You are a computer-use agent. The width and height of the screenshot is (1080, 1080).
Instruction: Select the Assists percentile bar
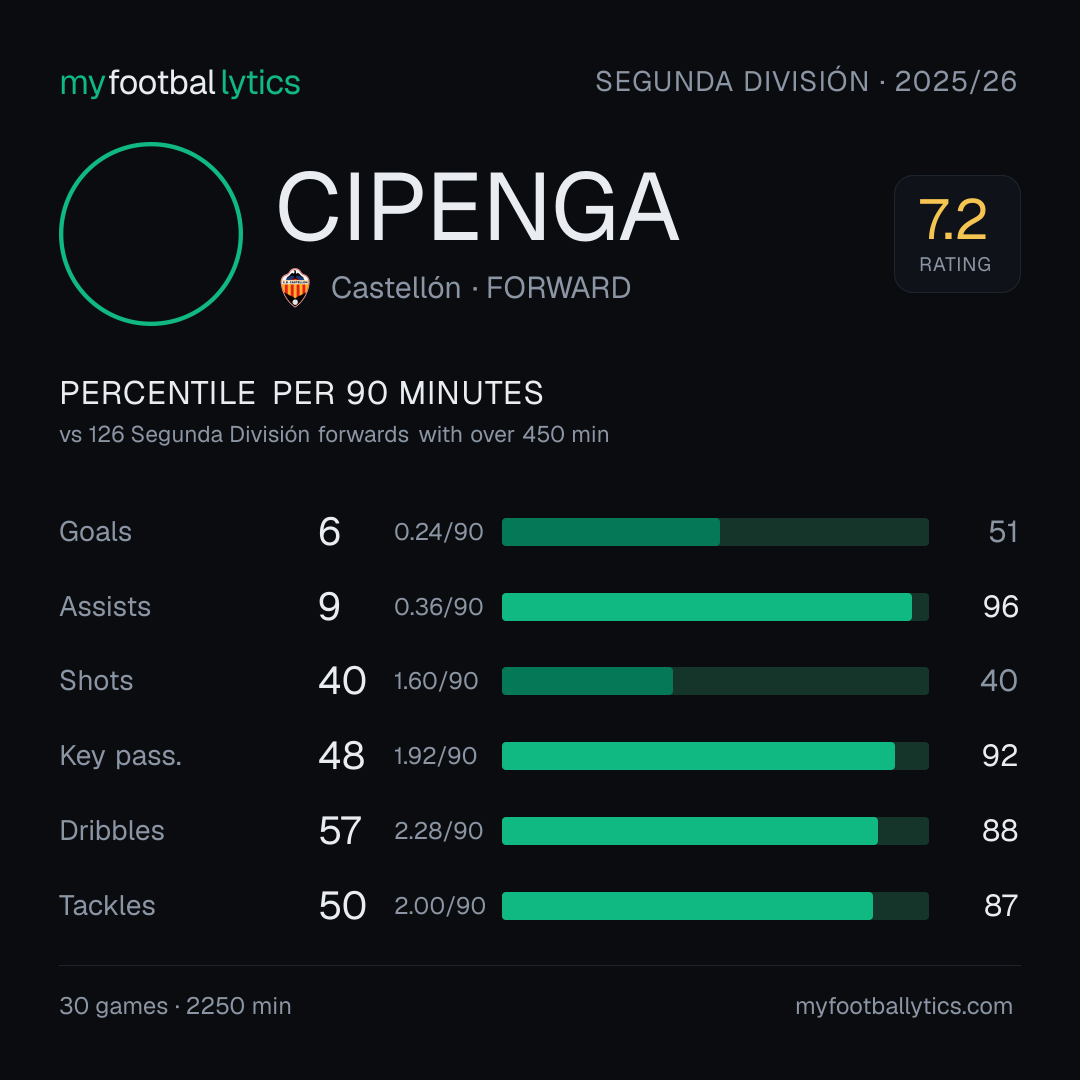click(715, 607)
